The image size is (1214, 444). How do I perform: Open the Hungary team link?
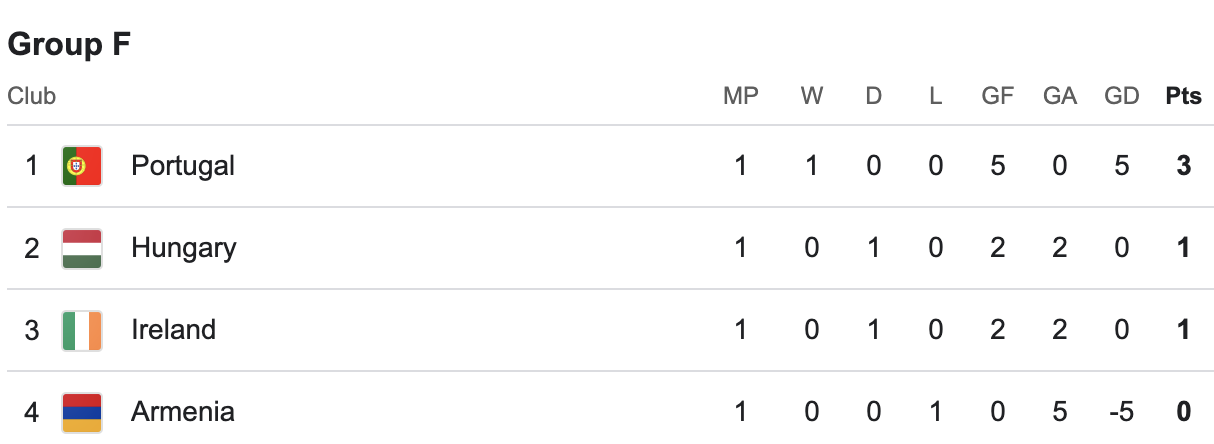[x=184, y=248]
